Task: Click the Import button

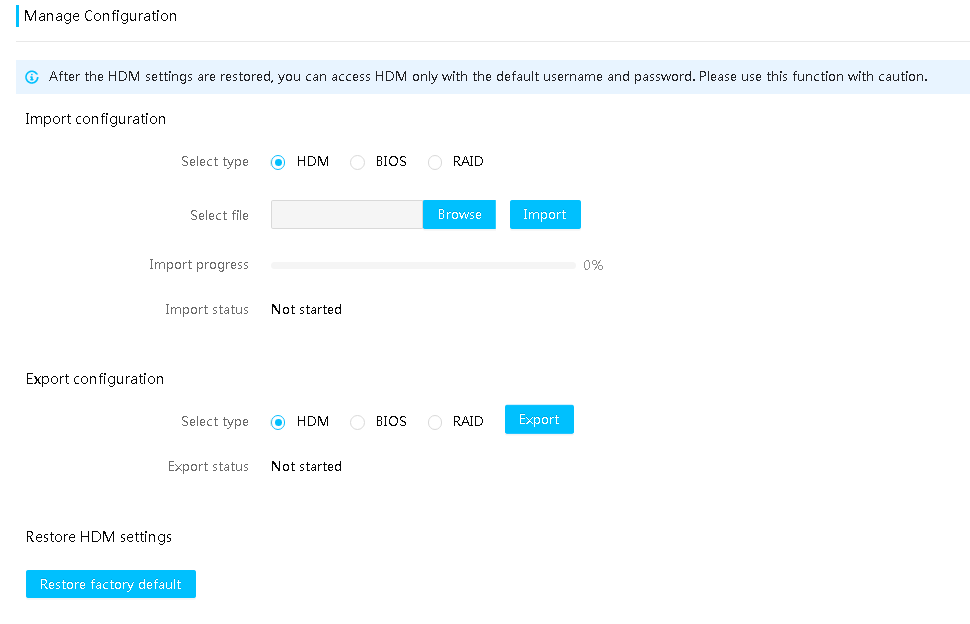Action: point(545,215)
